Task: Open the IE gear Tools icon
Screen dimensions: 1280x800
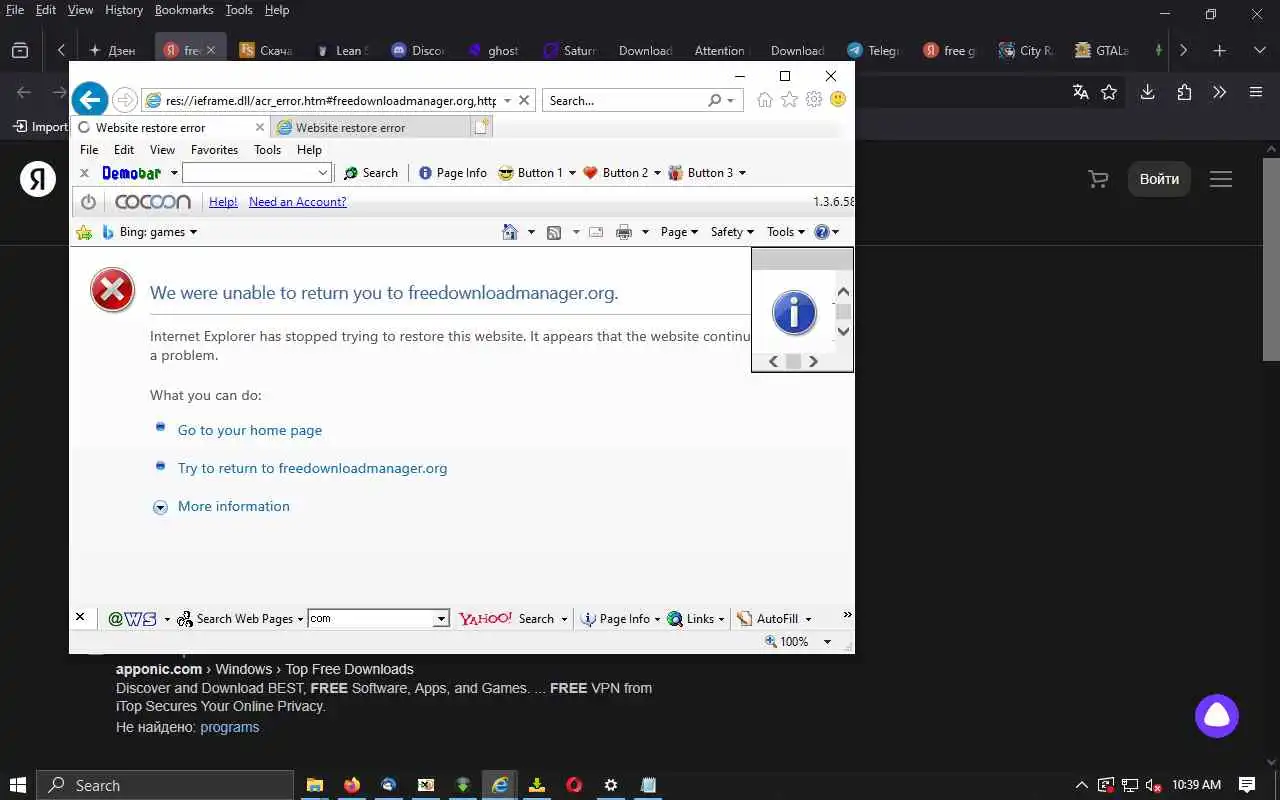Action: (x=814, y=100)
